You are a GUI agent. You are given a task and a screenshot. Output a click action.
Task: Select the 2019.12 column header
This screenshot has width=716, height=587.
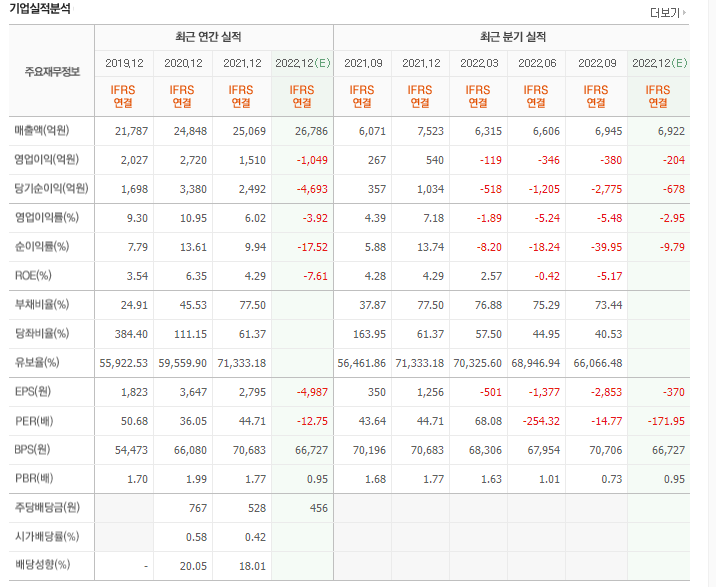pos(124,63)
